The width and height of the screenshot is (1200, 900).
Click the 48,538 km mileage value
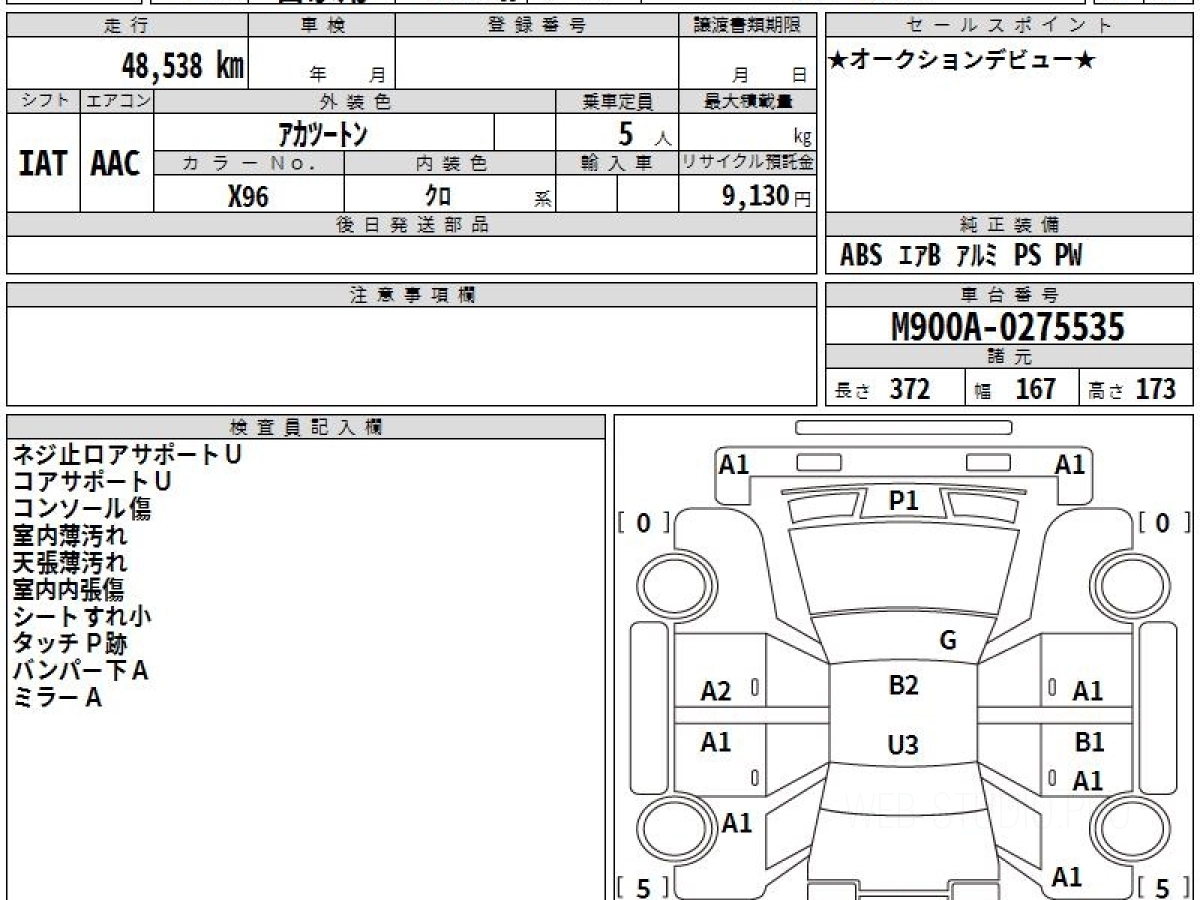point(183,66)
